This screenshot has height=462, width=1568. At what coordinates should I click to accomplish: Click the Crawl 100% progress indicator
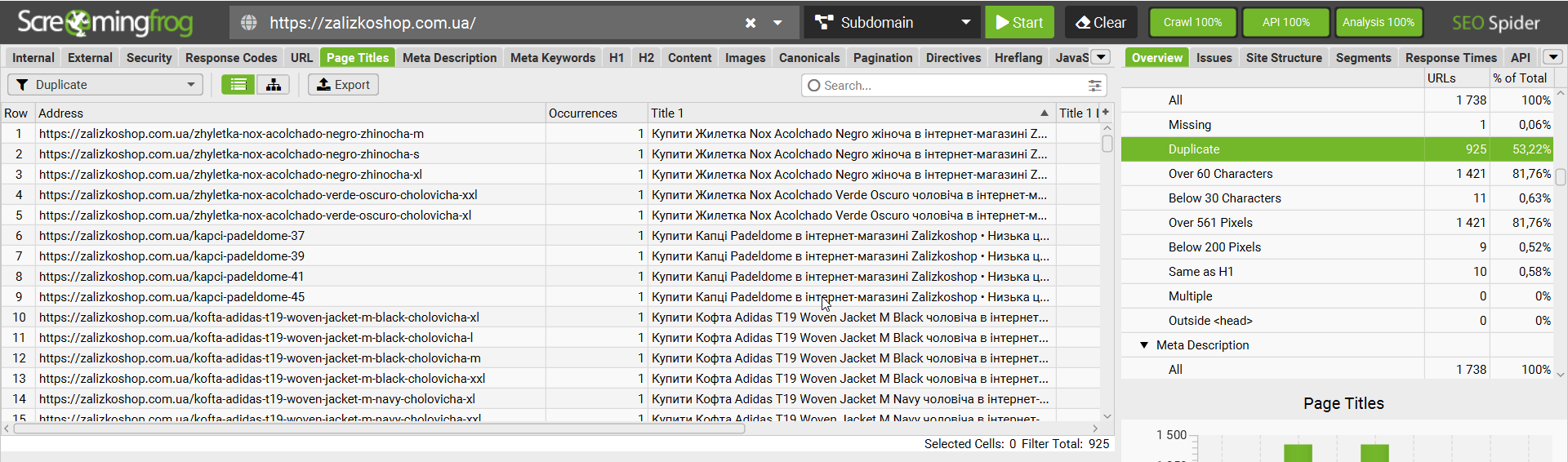1192,23
